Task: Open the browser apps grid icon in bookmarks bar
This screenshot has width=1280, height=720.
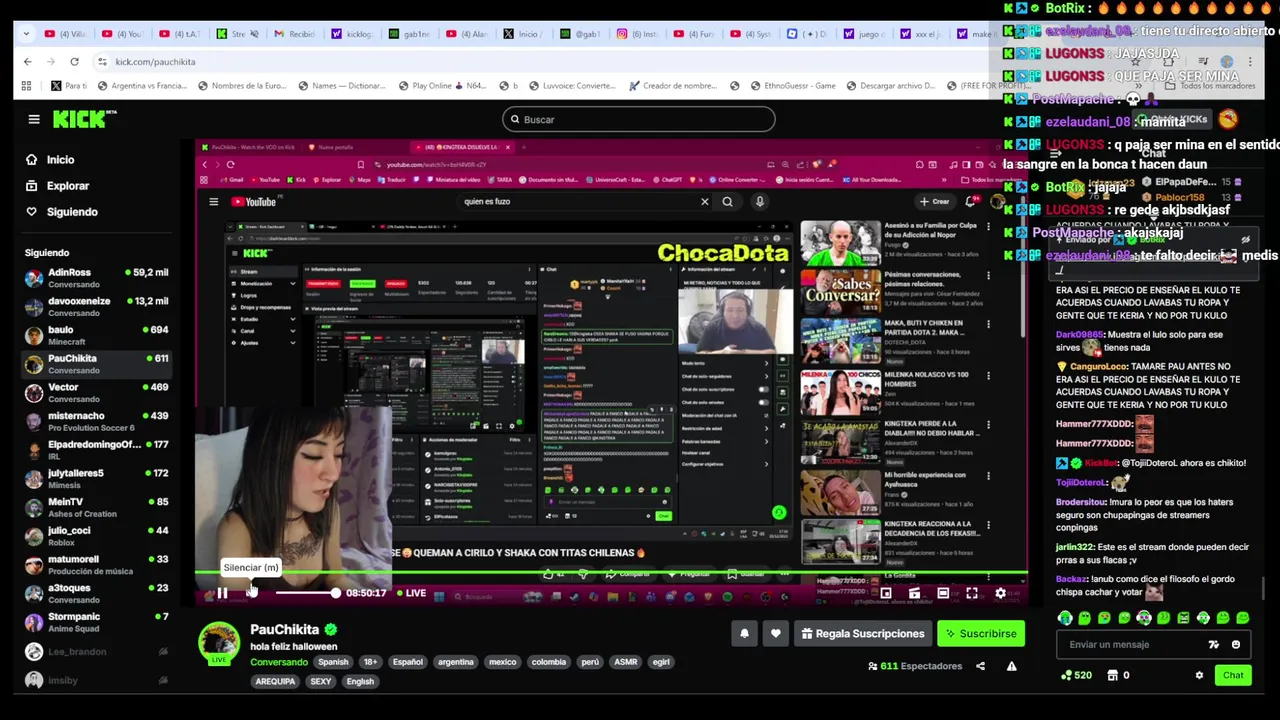Action: point(27,86)
